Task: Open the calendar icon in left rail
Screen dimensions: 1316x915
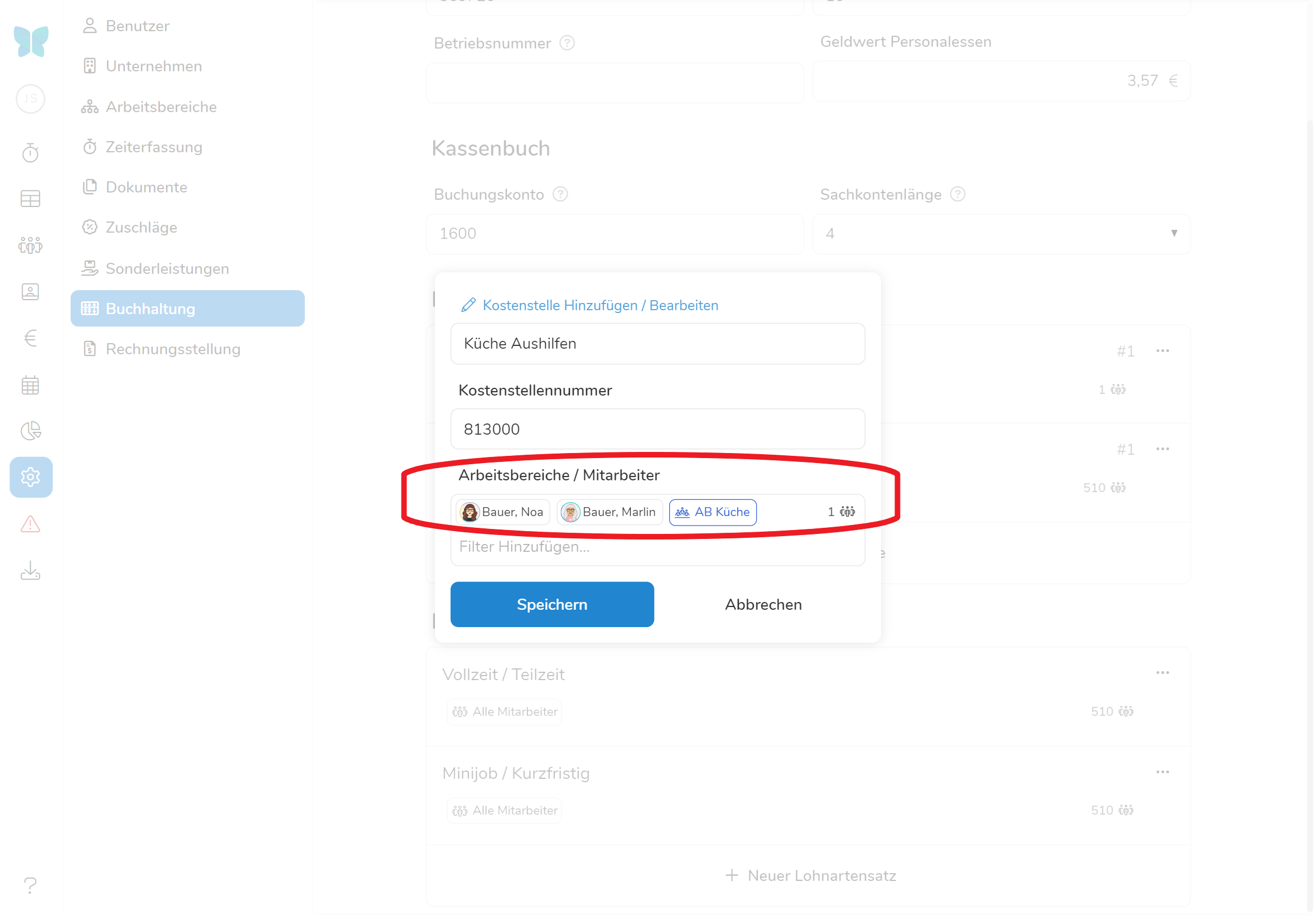Action: pyautogui.click(x=30, y=386)
